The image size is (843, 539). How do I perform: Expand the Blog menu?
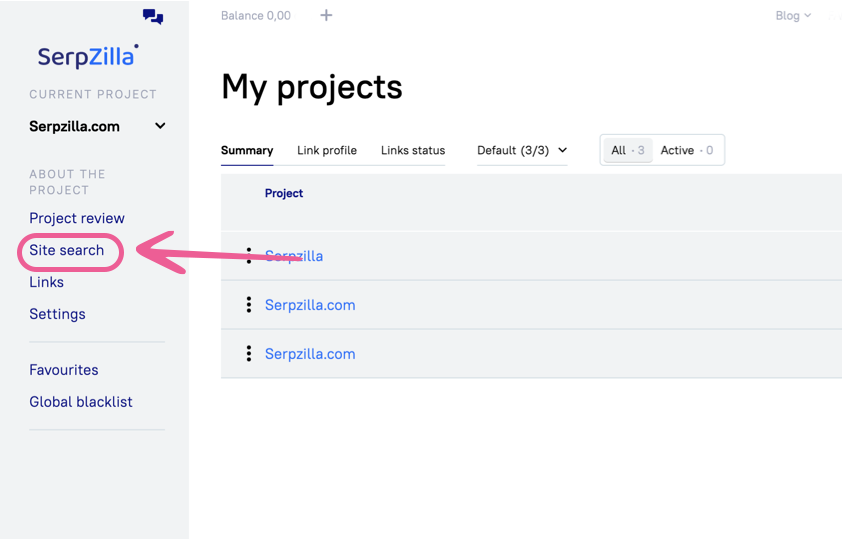793,16
